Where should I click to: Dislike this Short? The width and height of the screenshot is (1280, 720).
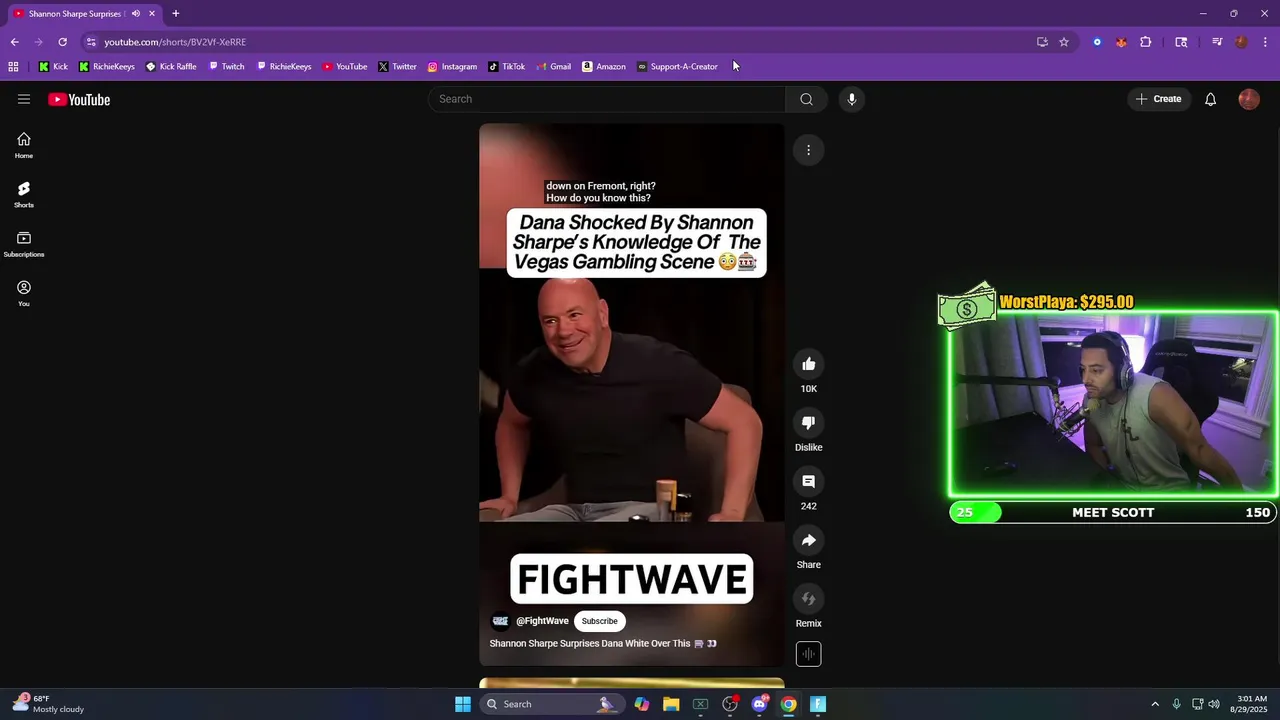point(808,423)
